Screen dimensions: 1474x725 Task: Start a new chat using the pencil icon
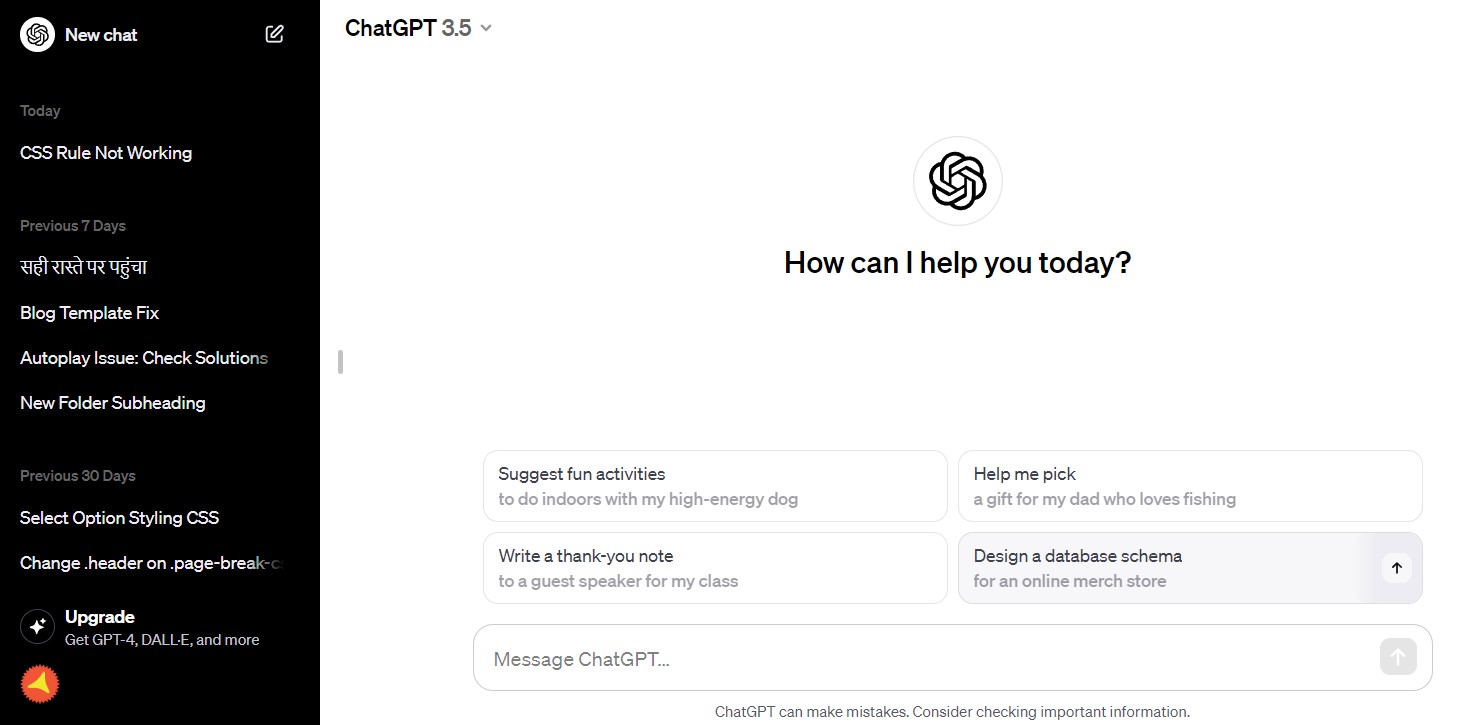click(274, 33)
